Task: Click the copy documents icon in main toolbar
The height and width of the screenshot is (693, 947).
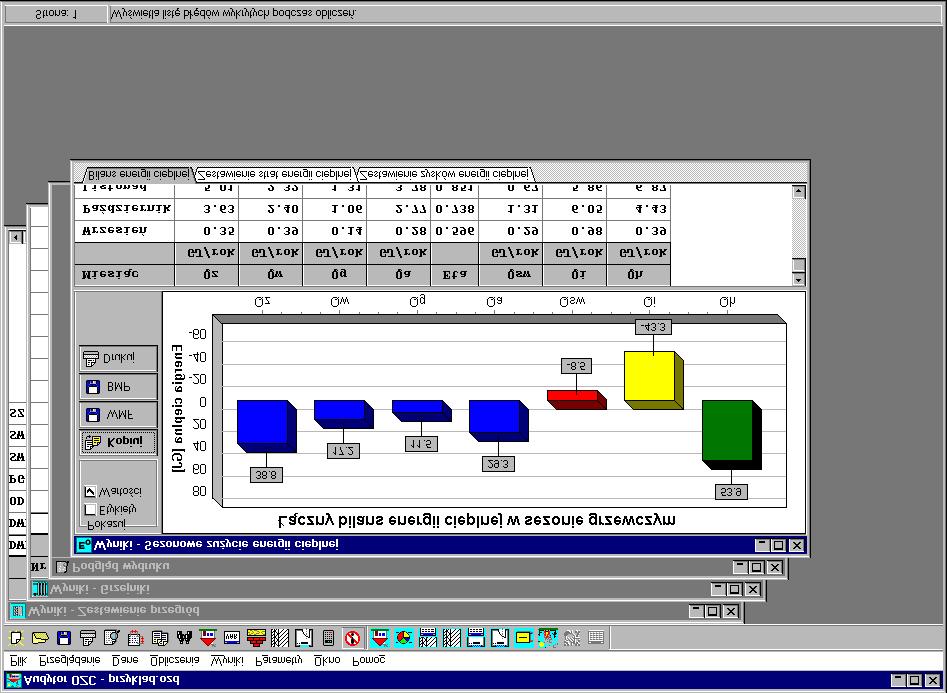Action: point(160,637)
